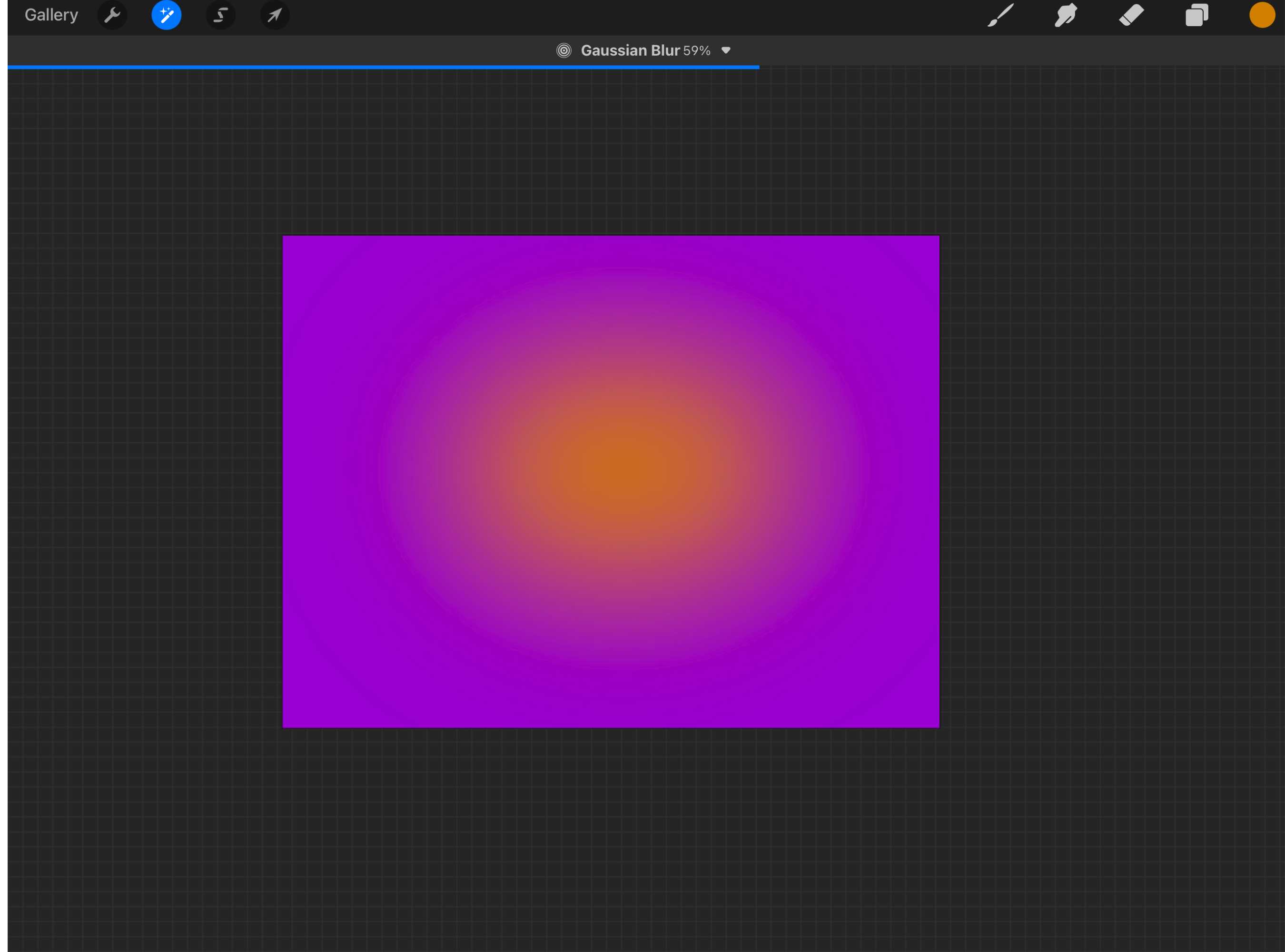Click the Gaussian Blur target icon

(564, 51)
